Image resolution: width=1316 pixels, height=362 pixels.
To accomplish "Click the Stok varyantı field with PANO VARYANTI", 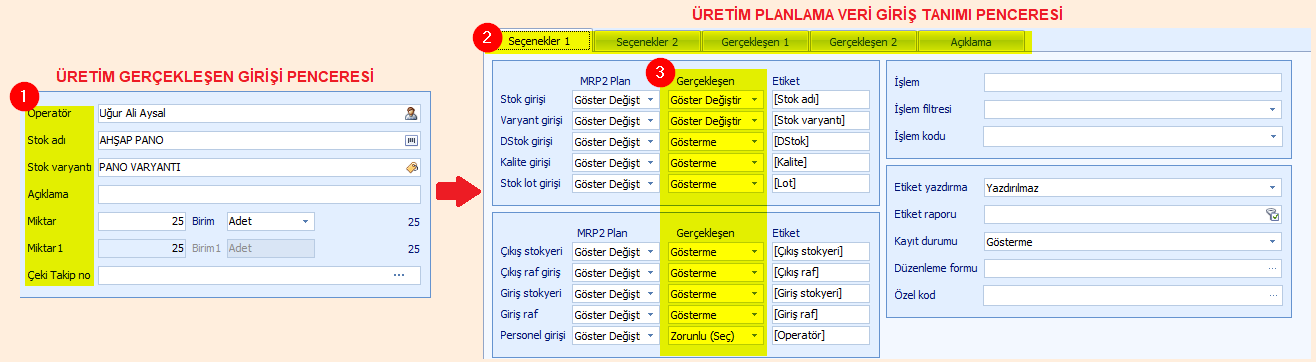I will (x=259, y=167).
